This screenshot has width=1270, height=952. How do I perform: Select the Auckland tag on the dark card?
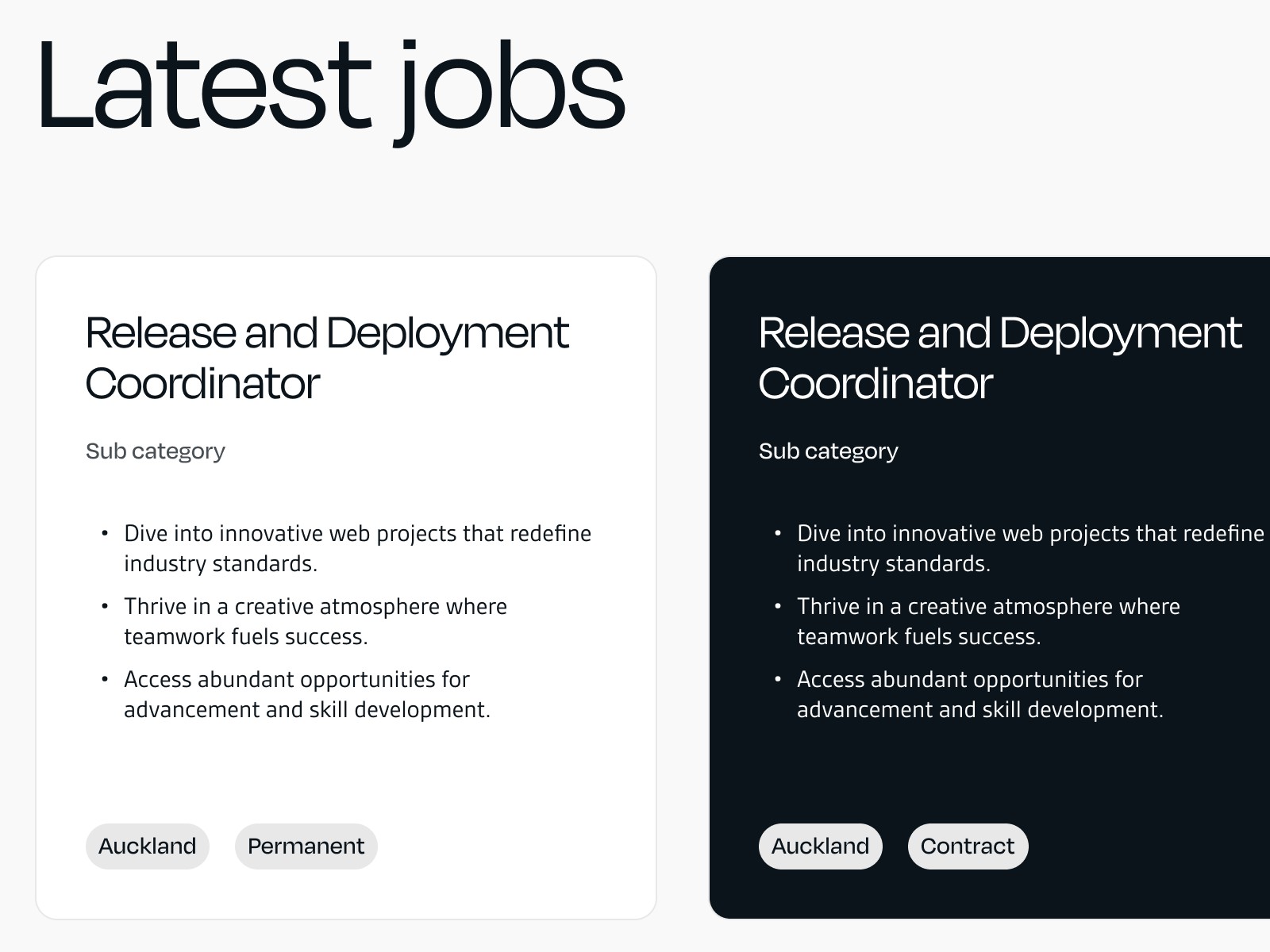821,846
